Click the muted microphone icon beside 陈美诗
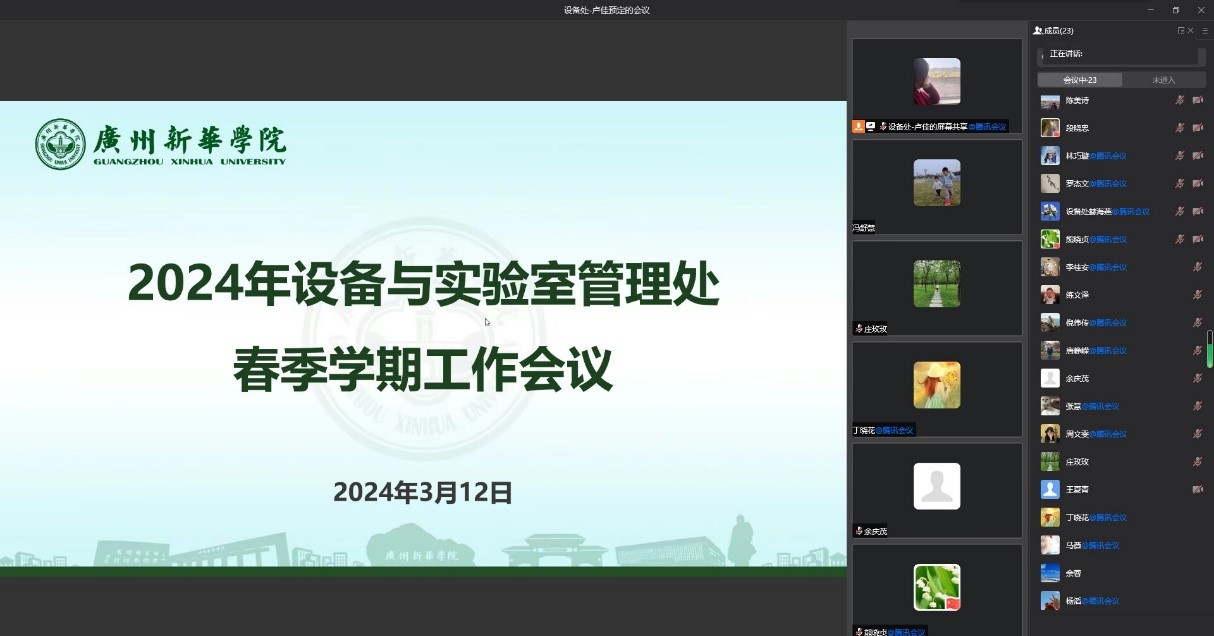 [1181, 100]
